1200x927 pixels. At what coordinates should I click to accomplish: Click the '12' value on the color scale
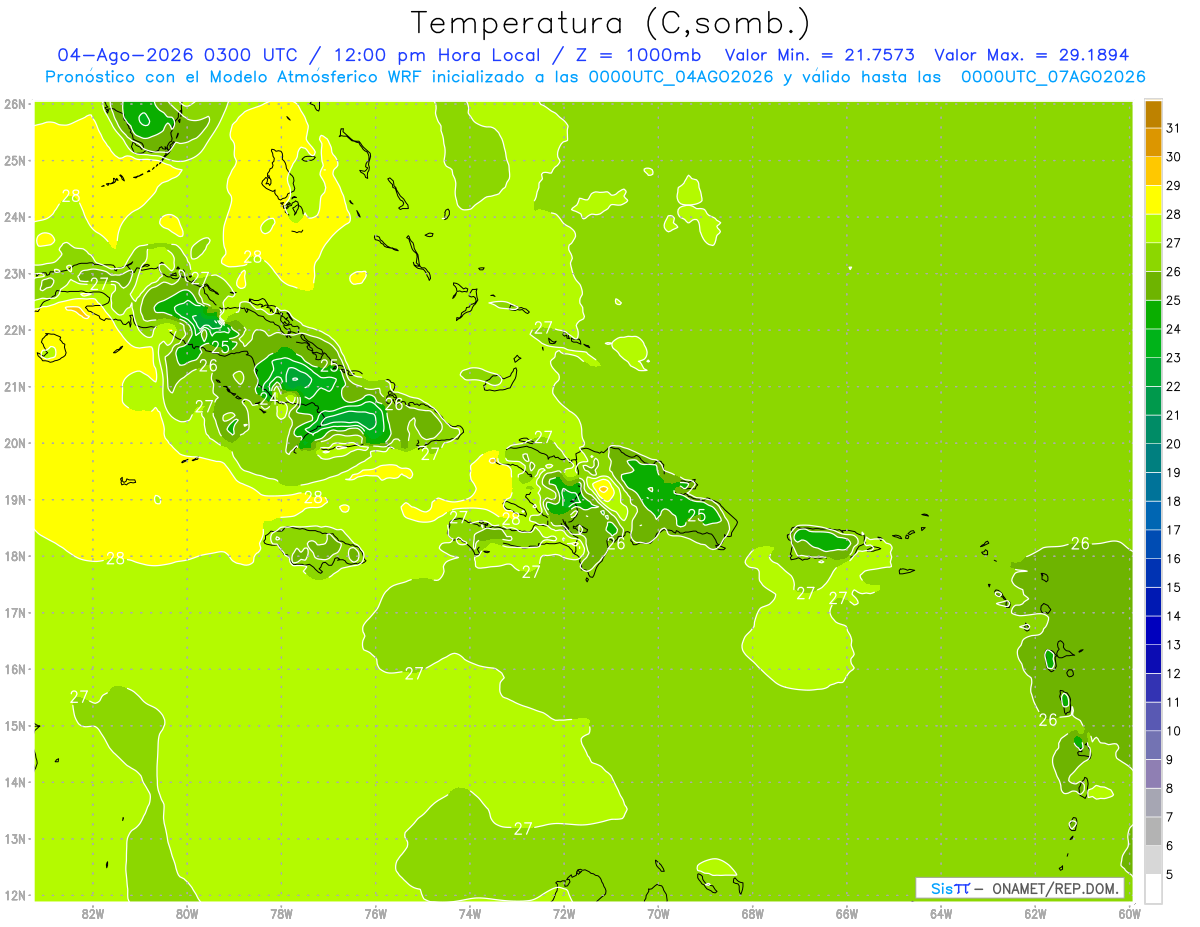[1173, 673]
